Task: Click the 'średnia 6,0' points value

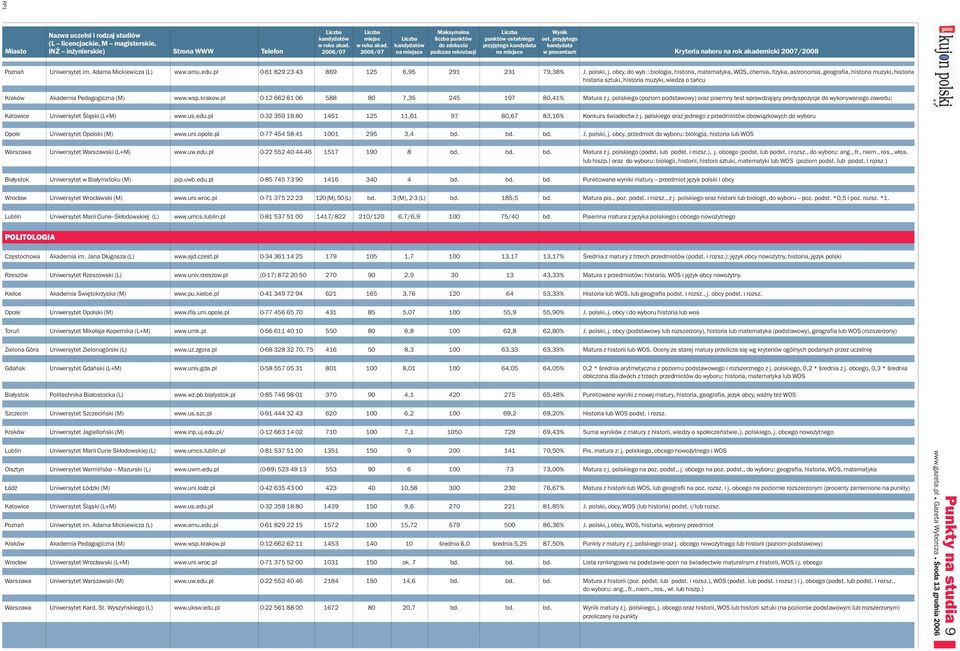Action: tap(454, 544)
